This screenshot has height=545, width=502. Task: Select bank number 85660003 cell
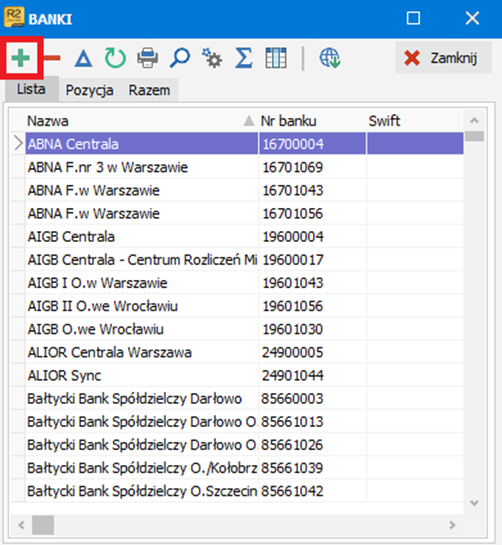coord(312,399)
